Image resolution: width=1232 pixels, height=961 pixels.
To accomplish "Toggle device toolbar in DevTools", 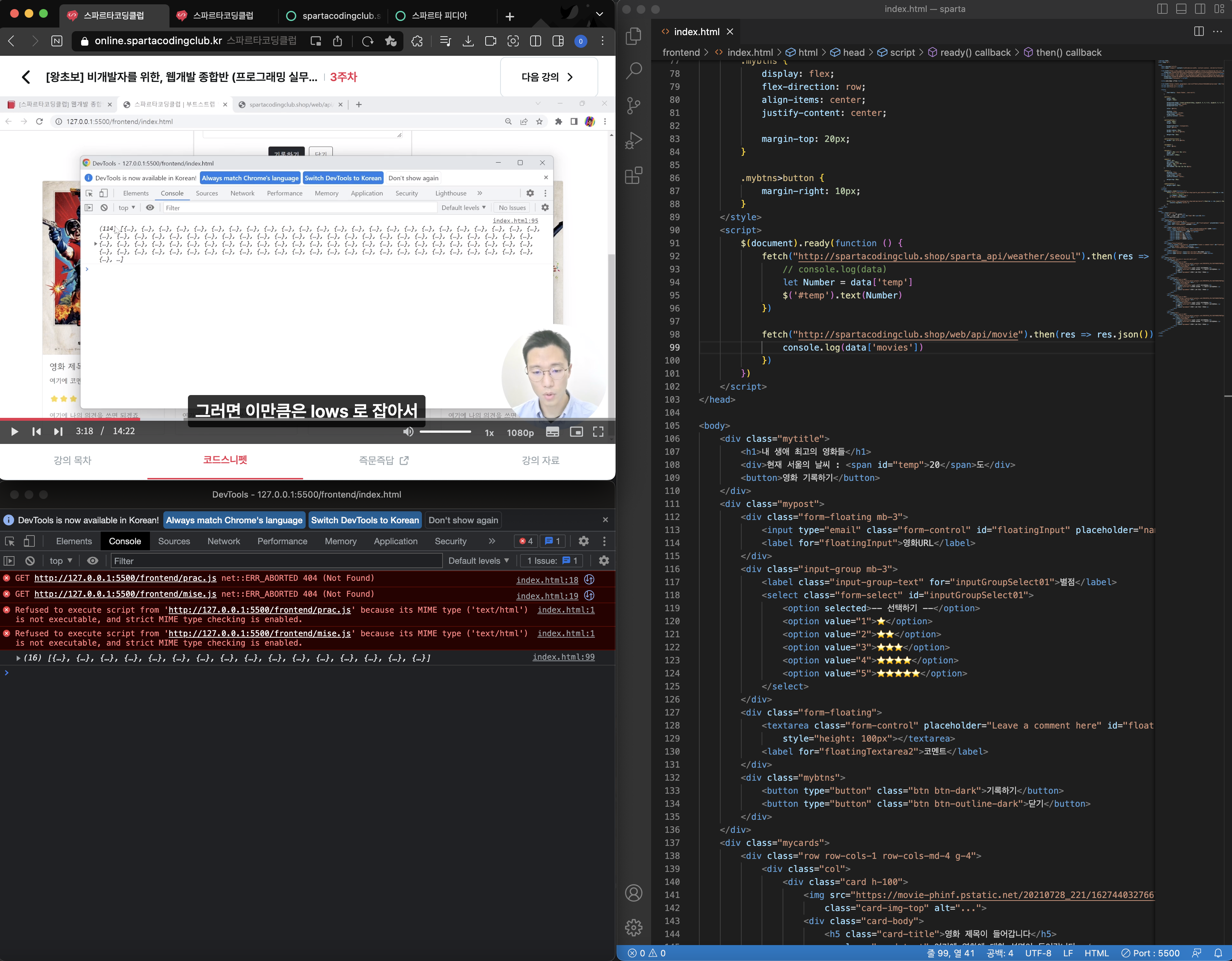I will [x=29, y=541].
